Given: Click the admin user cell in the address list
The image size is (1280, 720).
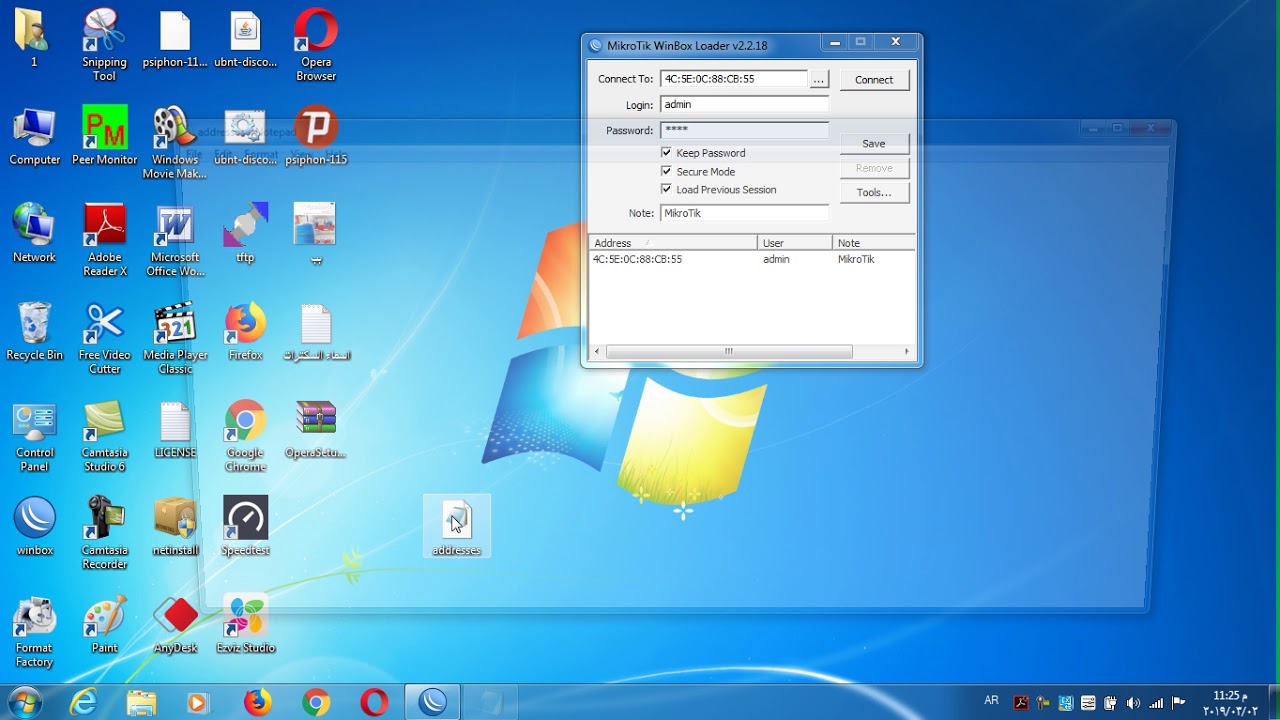Looking at the screenshot, I should (776, 259).
